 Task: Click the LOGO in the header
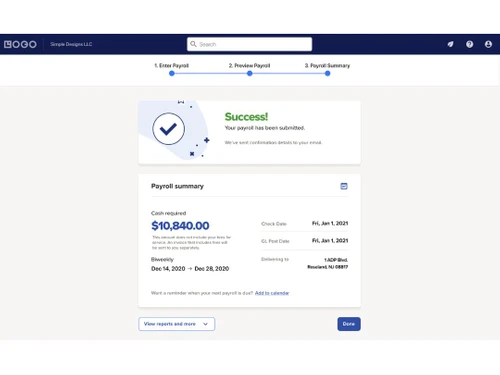click(20, 44)
